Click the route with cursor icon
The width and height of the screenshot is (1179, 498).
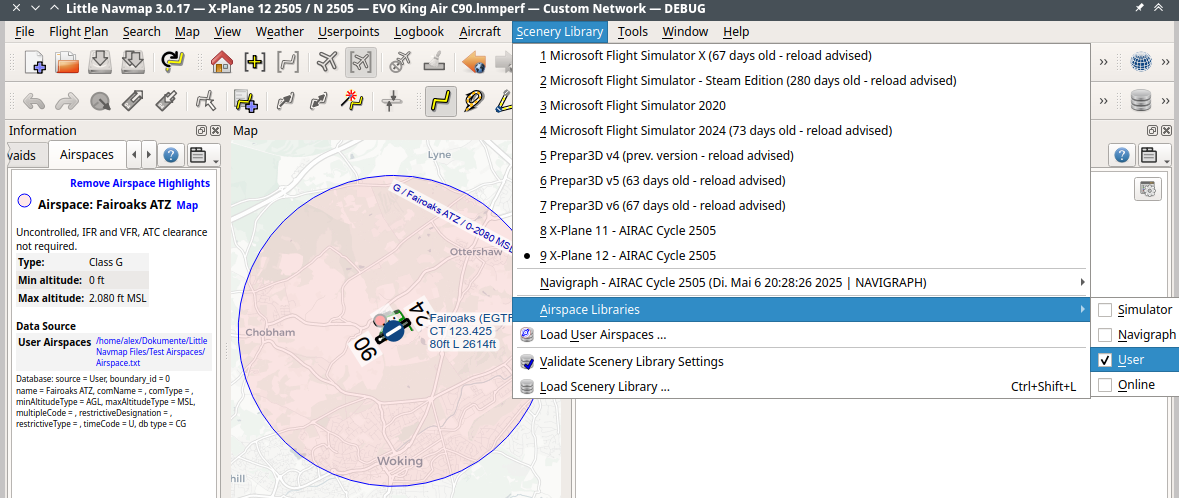click(x=205, y=101)
